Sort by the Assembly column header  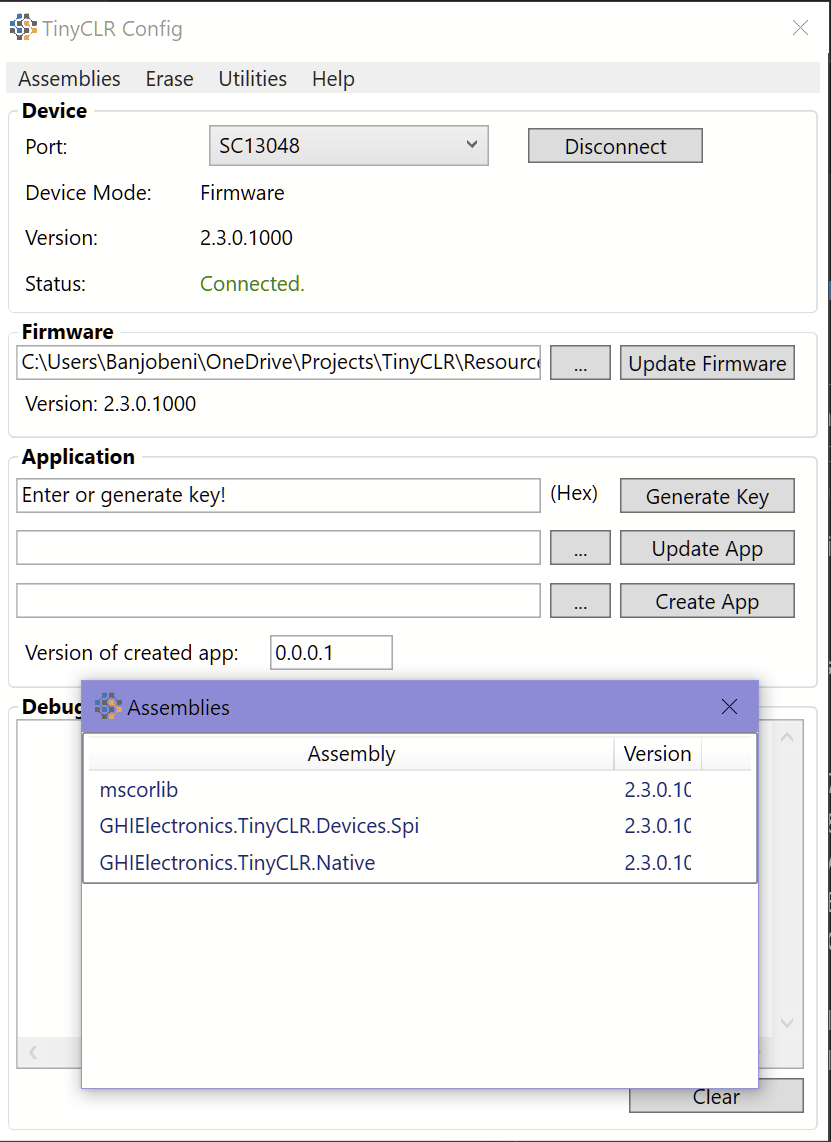coord(352,753)
